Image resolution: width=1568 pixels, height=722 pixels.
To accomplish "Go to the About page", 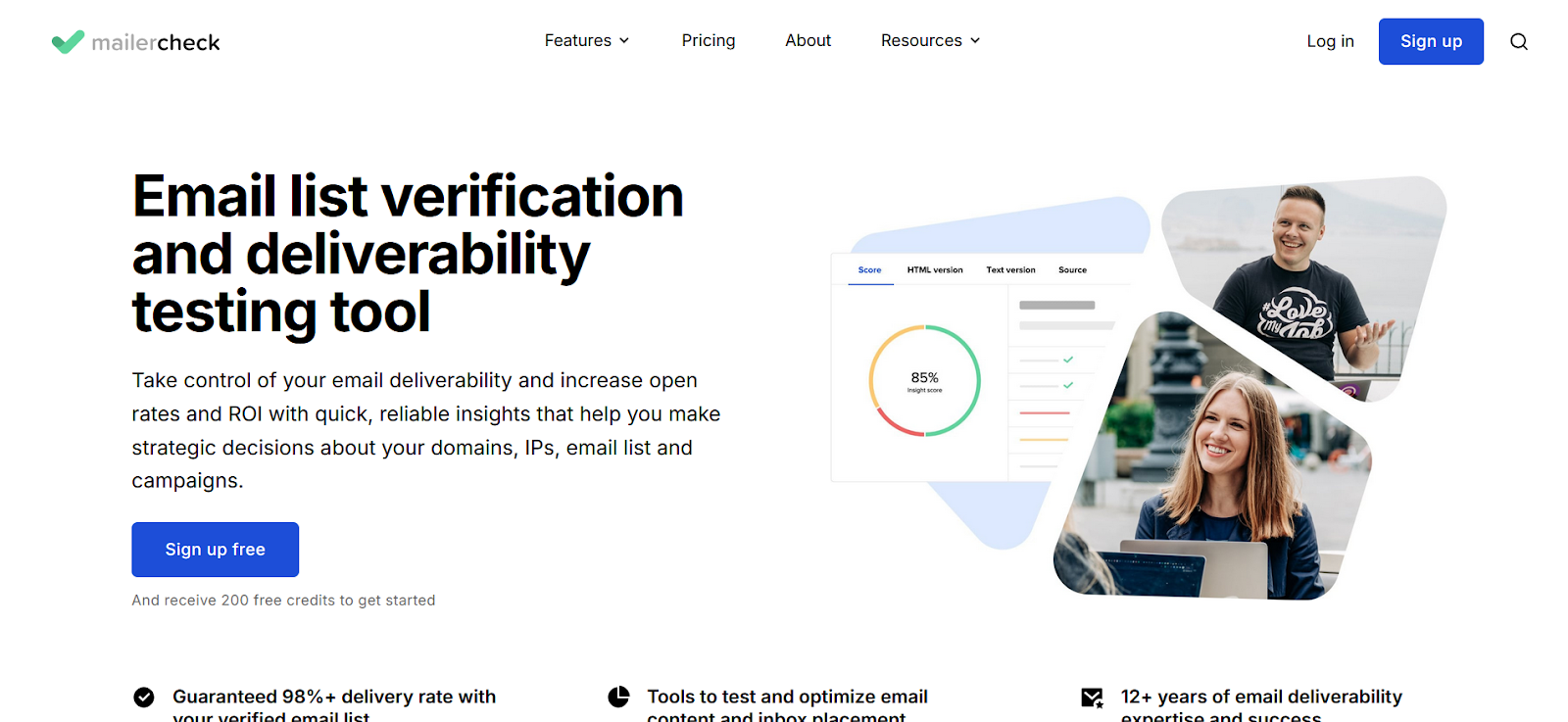I will tap(808, 40).
